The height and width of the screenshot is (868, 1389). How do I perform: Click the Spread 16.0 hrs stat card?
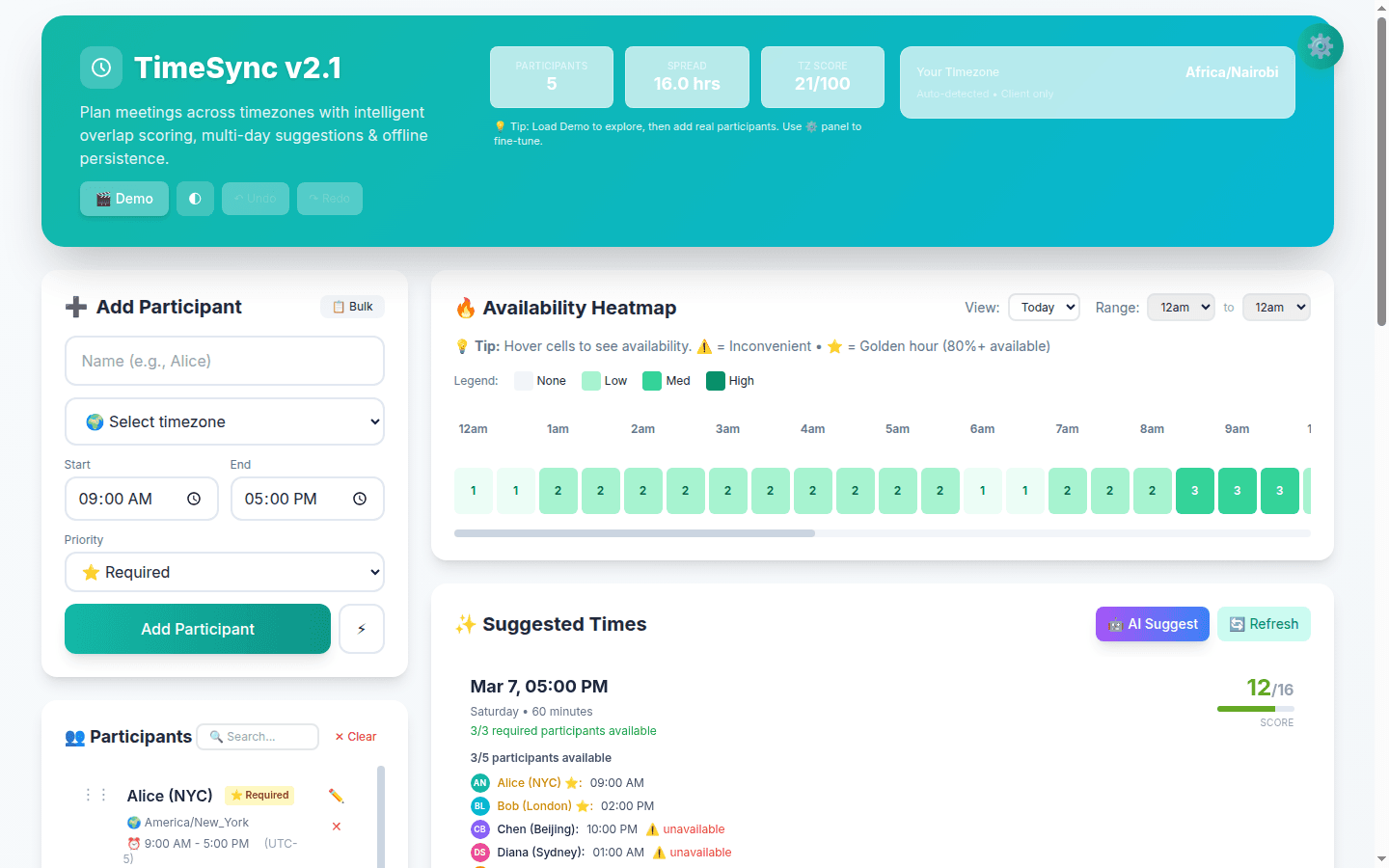coord(687,77)
